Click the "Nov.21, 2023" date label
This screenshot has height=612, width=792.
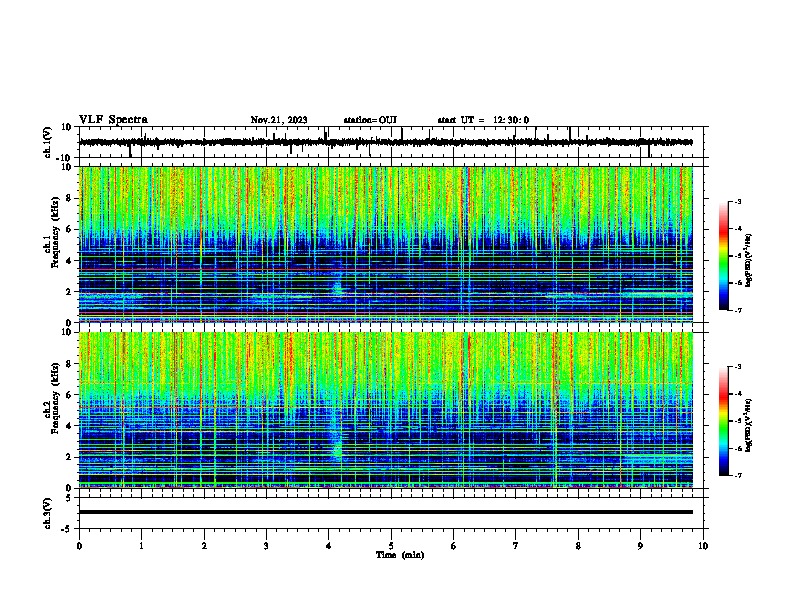279,120
